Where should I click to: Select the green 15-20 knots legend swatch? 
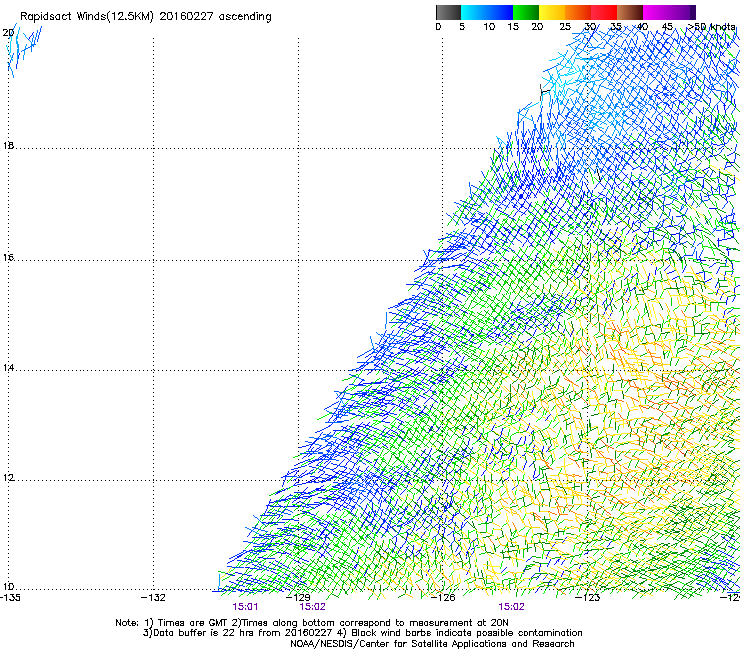(x=526, y=12)
